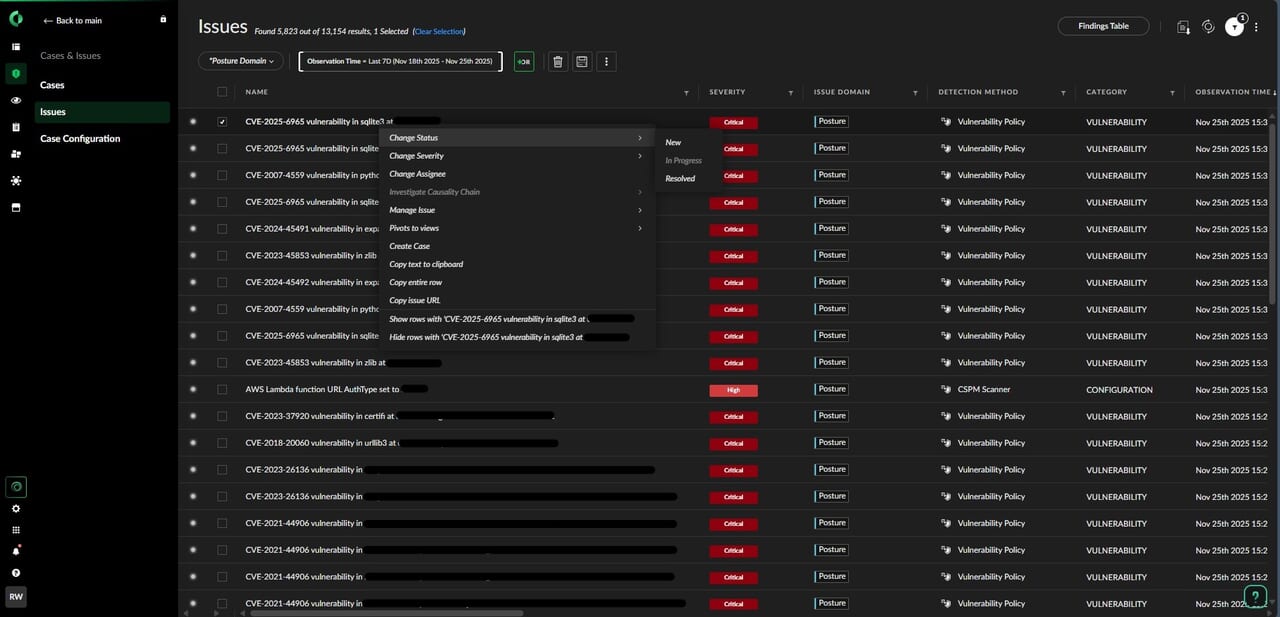Expand the Change Severity submenu
1280x617 pixels.
tap(515, 156)
